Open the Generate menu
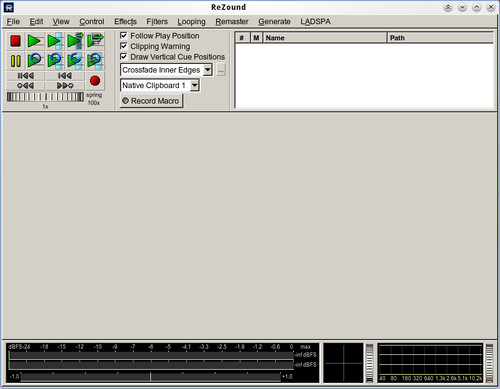 click(274, 22)
